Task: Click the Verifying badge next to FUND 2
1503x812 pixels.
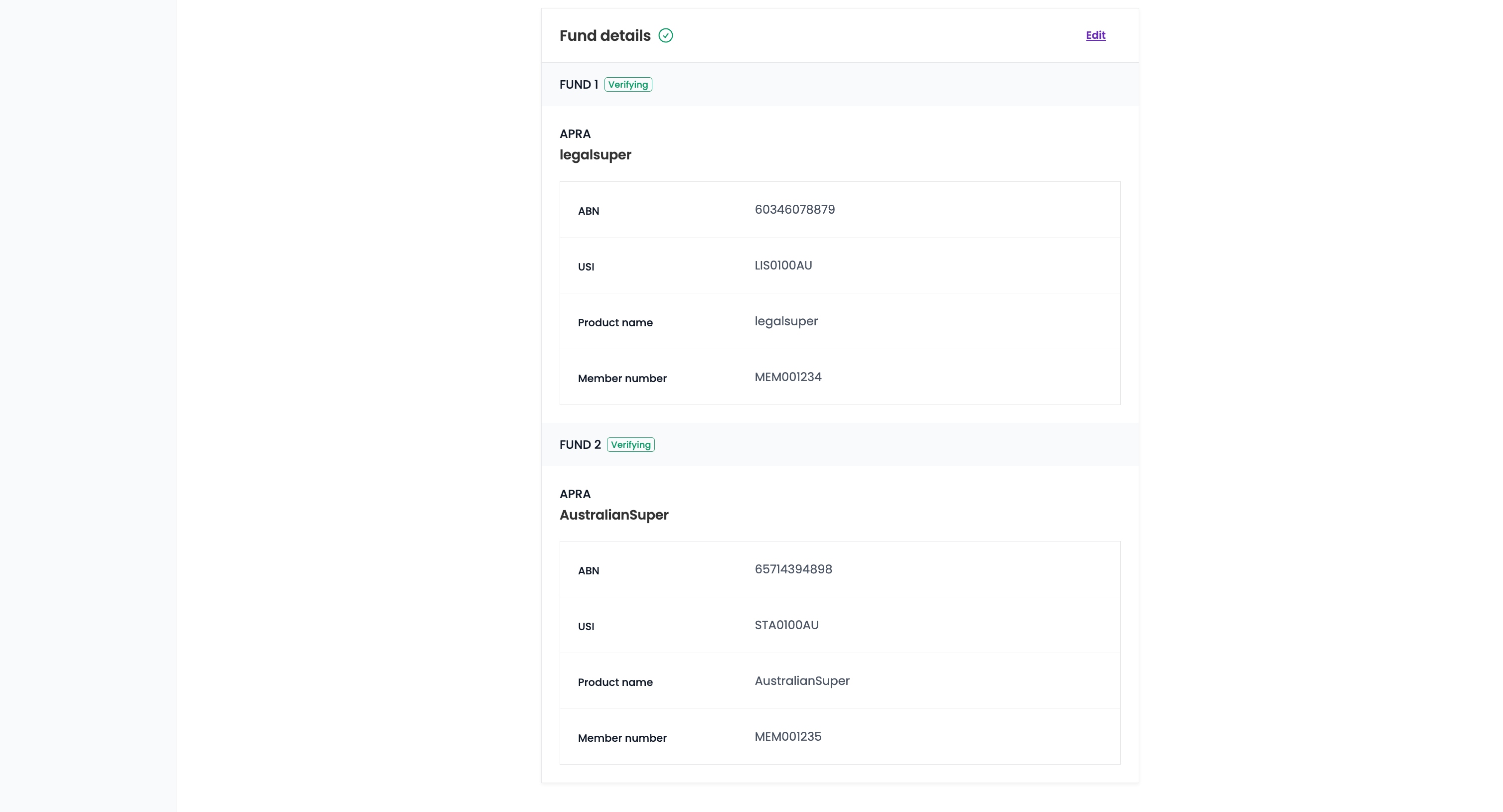Action: 630,444
